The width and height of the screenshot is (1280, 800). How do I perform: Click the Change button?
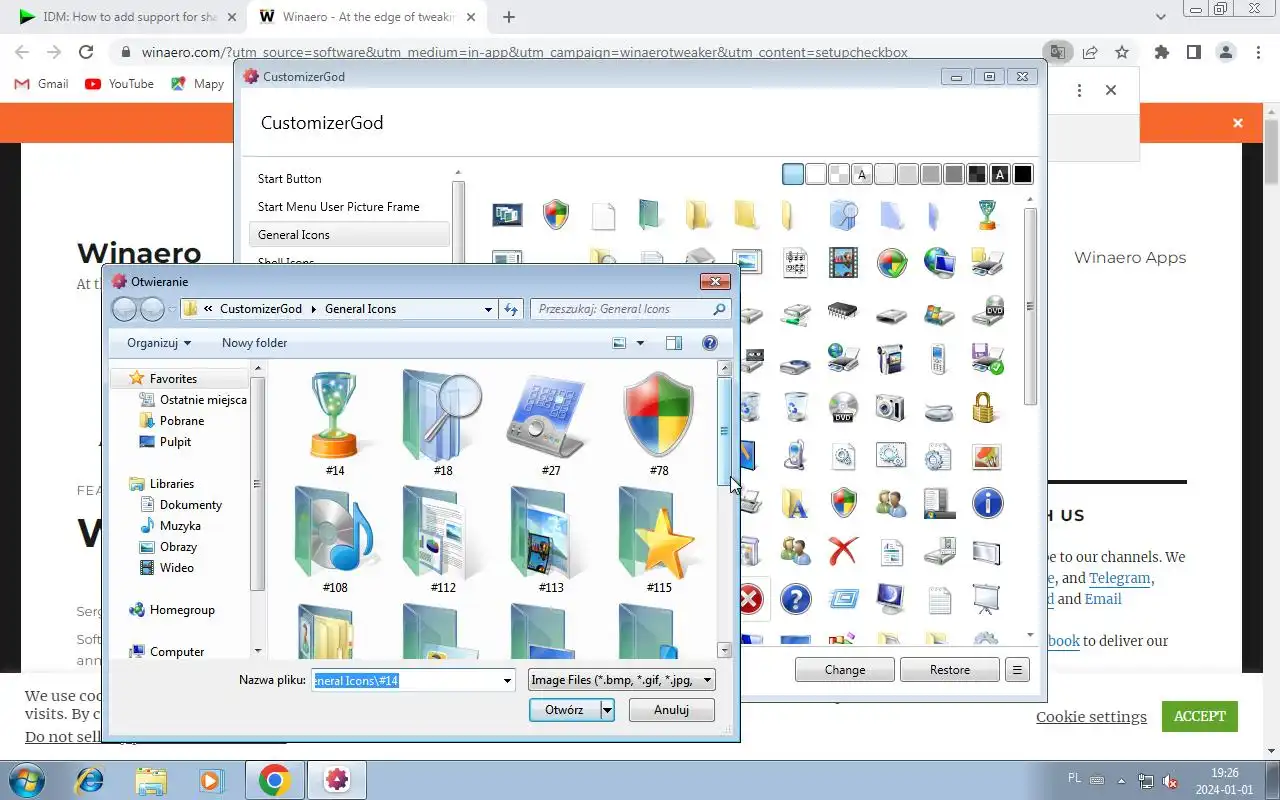click(x=845, y=670)
